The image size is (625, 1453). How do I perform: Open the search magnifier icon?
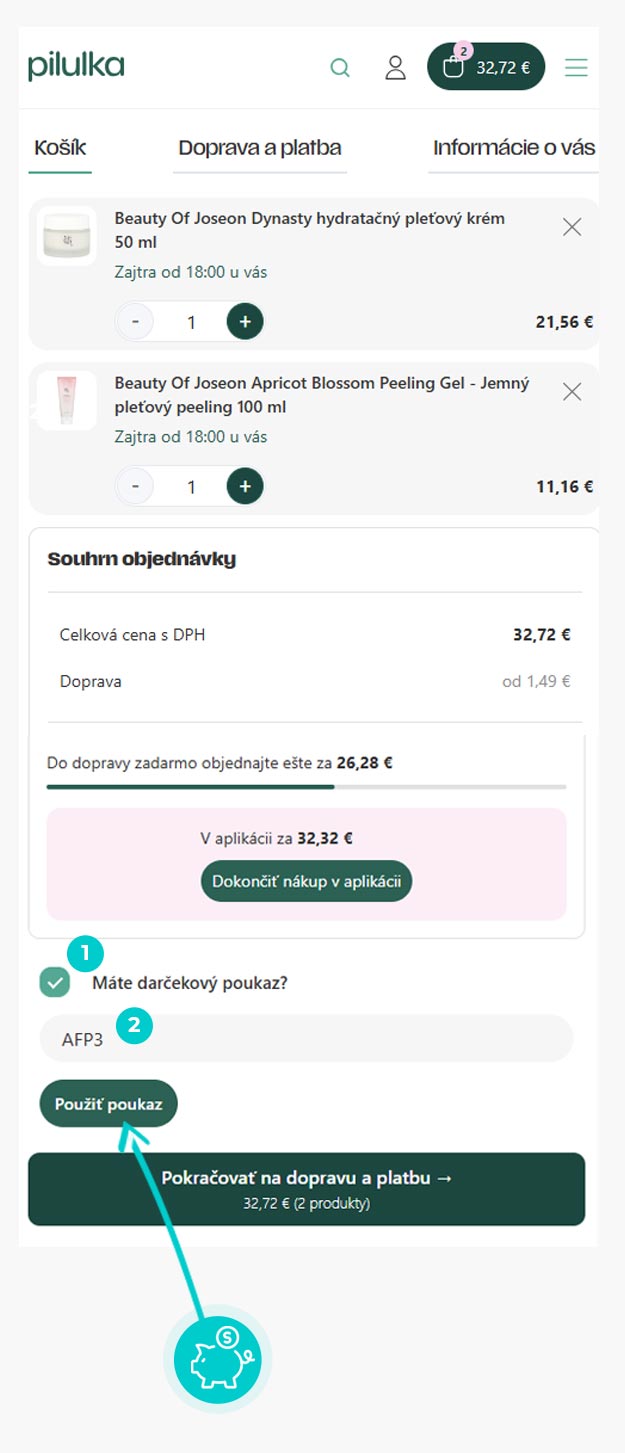coord(340,68)
